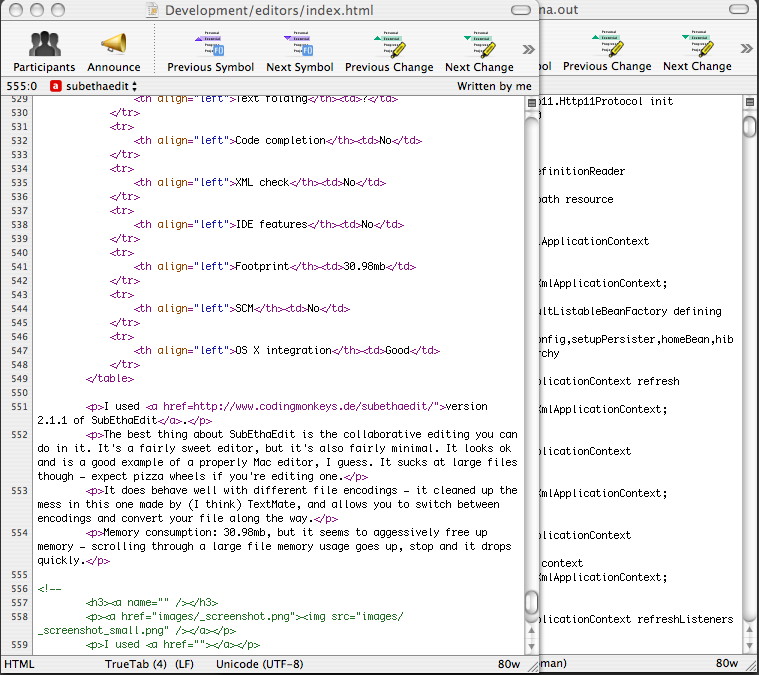Screen dimensions: 759x675
Task: Toggle toolbar pill button of .out window
Action: point(739,9)
